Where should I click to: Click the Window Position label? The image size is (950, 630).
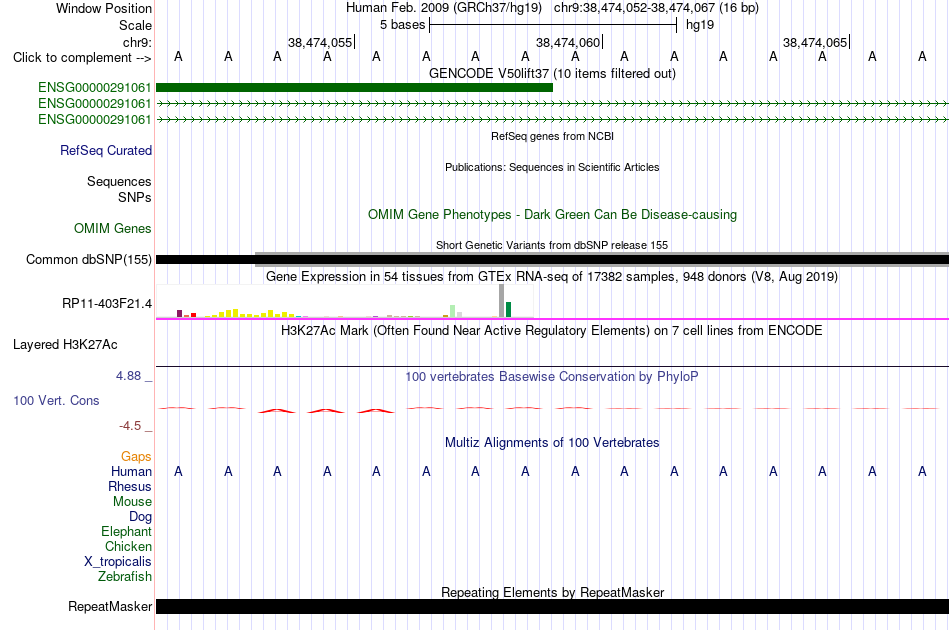(x=104, y=8)
